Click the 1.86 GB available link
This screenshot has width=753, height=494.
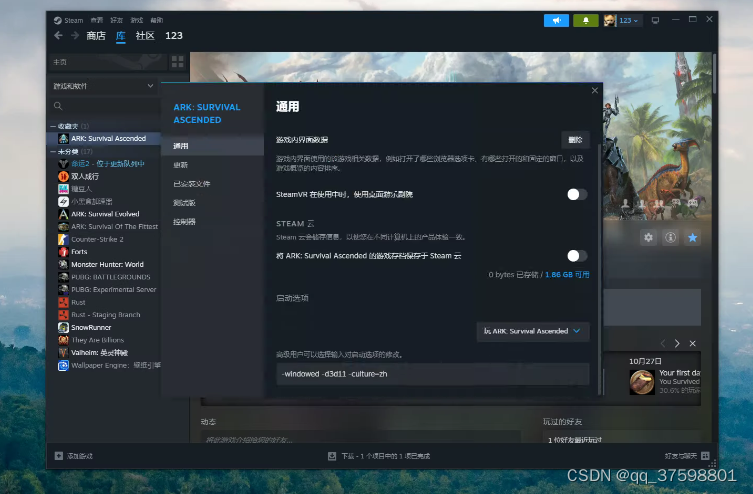click(x=567, y=275)
